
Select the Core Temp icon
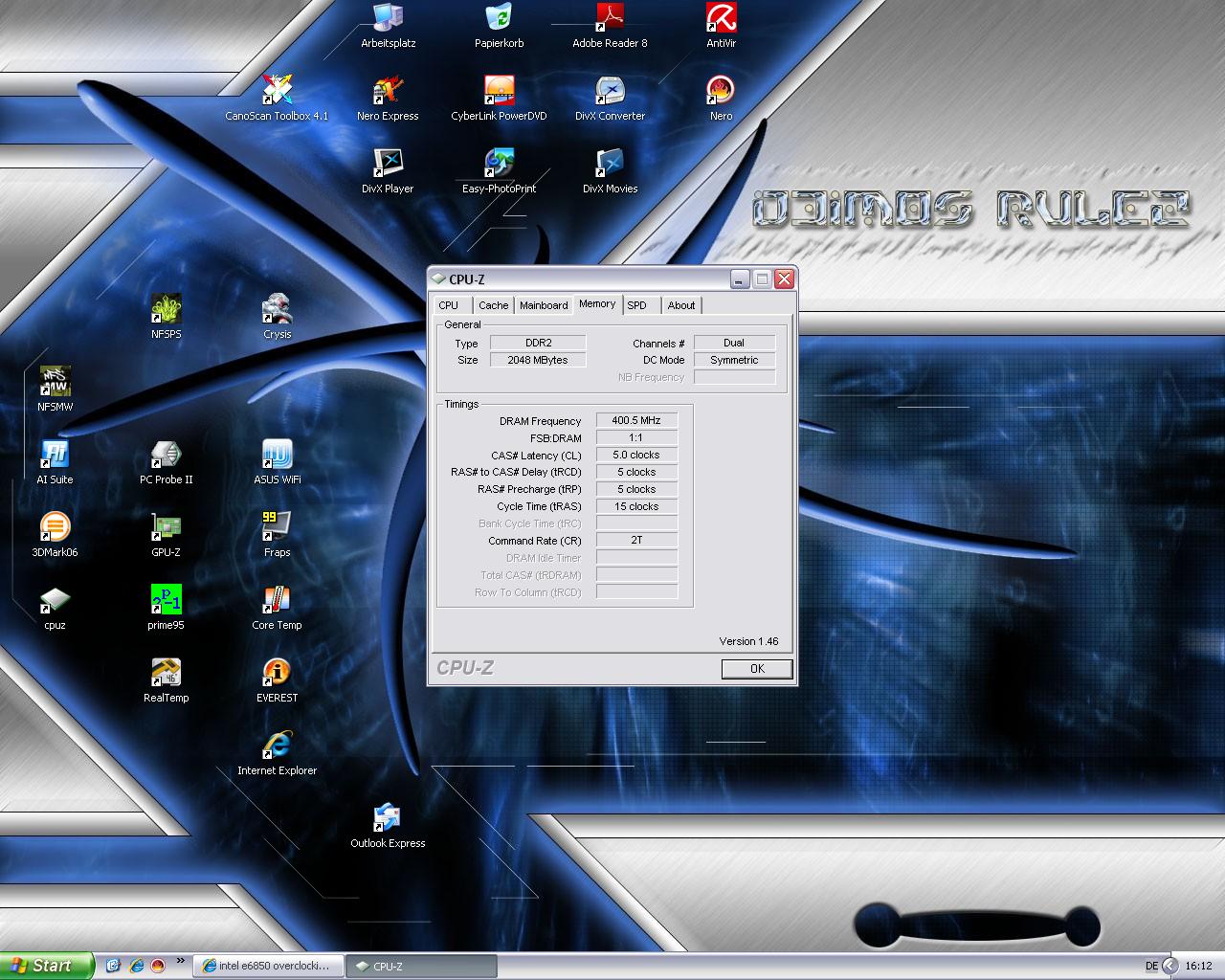(277, 607)
